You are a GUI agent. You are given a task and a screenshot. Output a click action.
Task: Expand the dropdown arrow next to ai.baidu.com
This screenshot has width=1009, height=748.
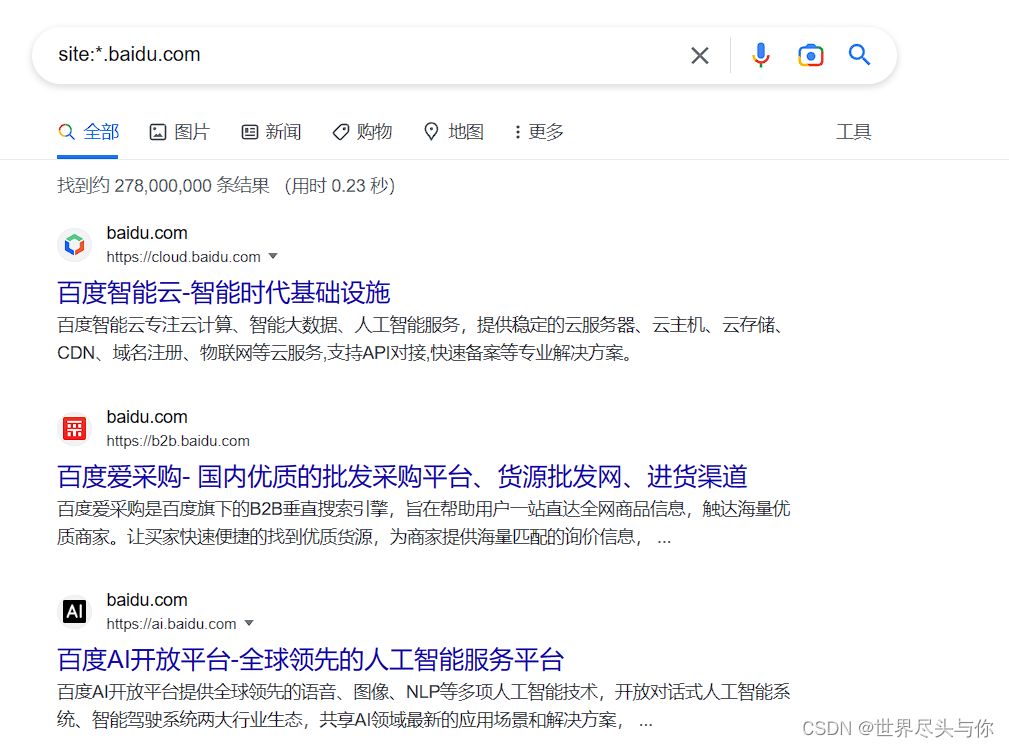click(249, 623)
